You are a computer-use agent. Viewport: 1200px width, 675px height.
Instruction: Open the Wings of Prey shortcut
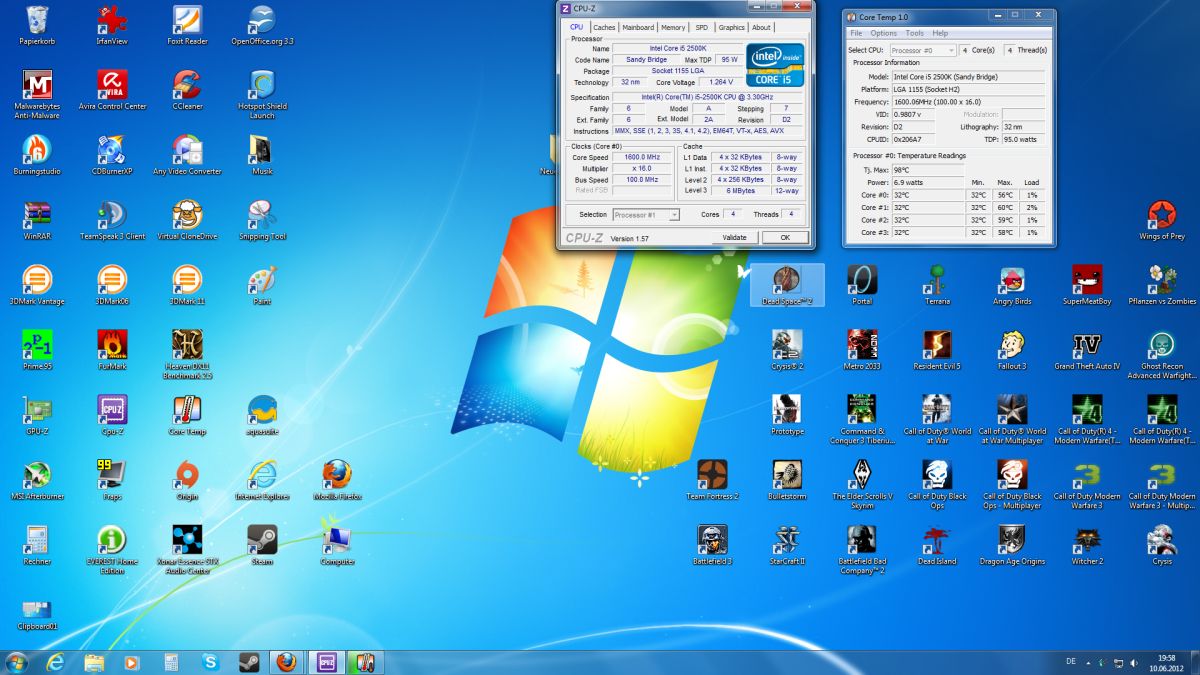click(x=1162, y=220)
